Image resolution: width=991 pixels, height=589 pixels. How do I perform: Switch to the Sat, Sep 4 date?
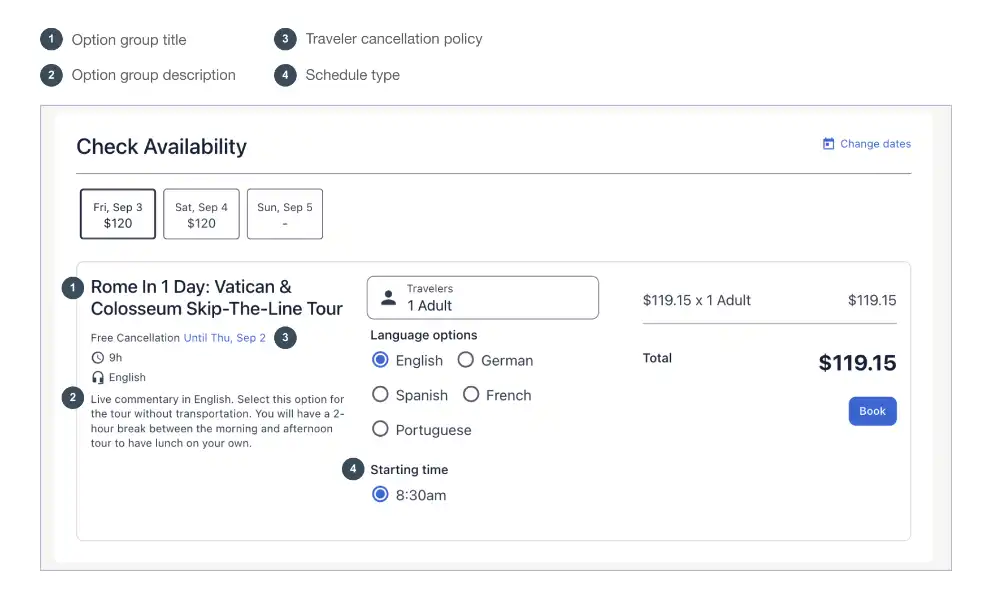click(x=201, y=214)
